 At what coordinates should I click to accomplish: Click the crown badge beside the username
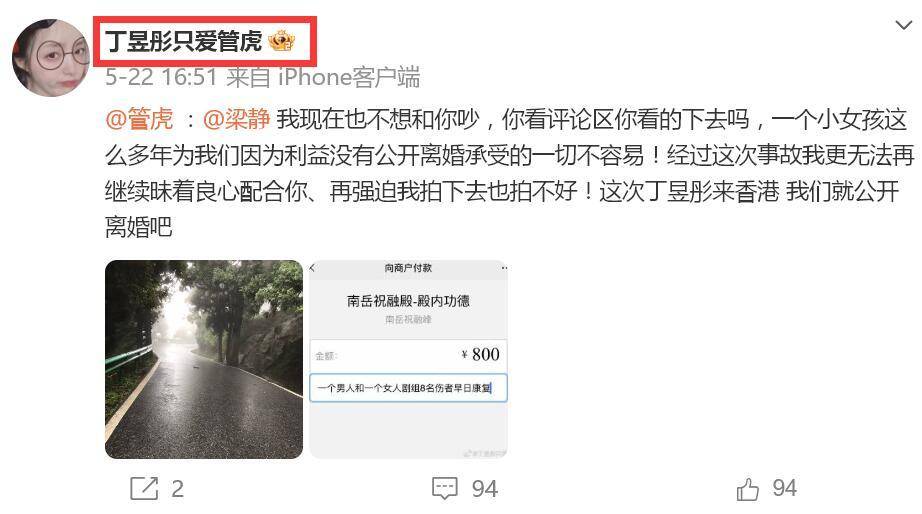coord(281,41)
